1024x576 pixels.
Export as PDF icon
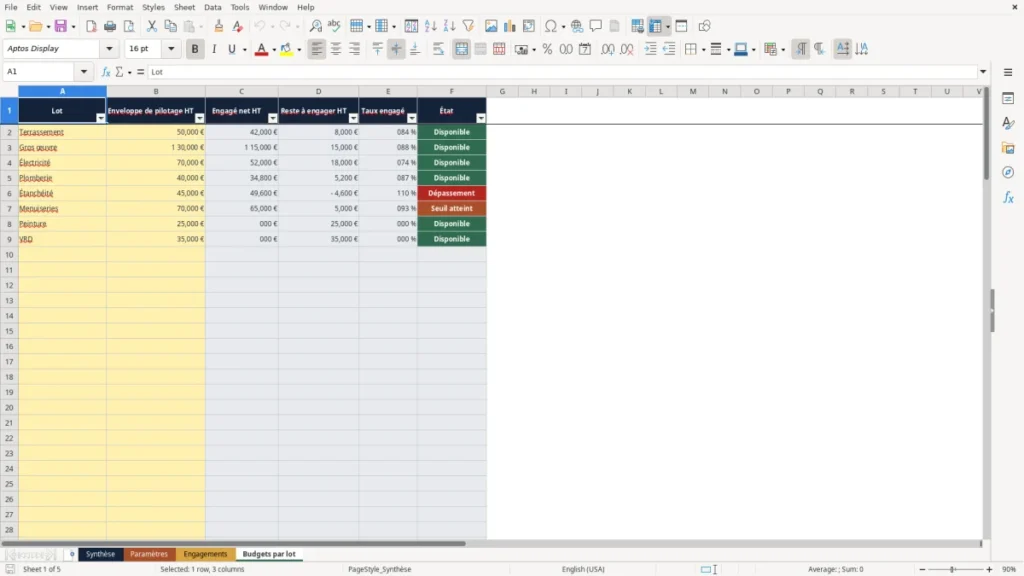[91, 26]
